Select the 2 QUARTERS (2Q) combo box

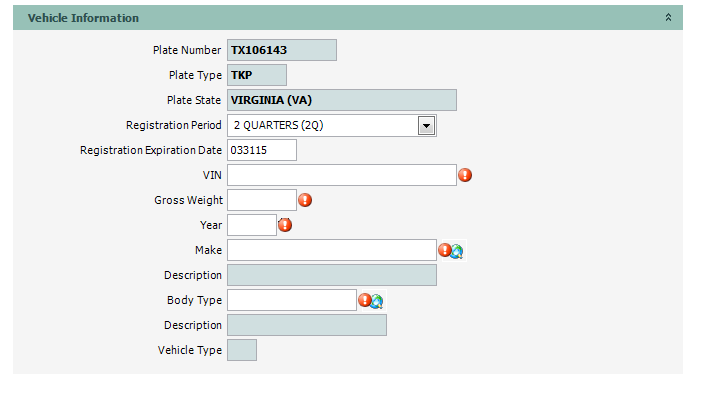click(332, 126)
